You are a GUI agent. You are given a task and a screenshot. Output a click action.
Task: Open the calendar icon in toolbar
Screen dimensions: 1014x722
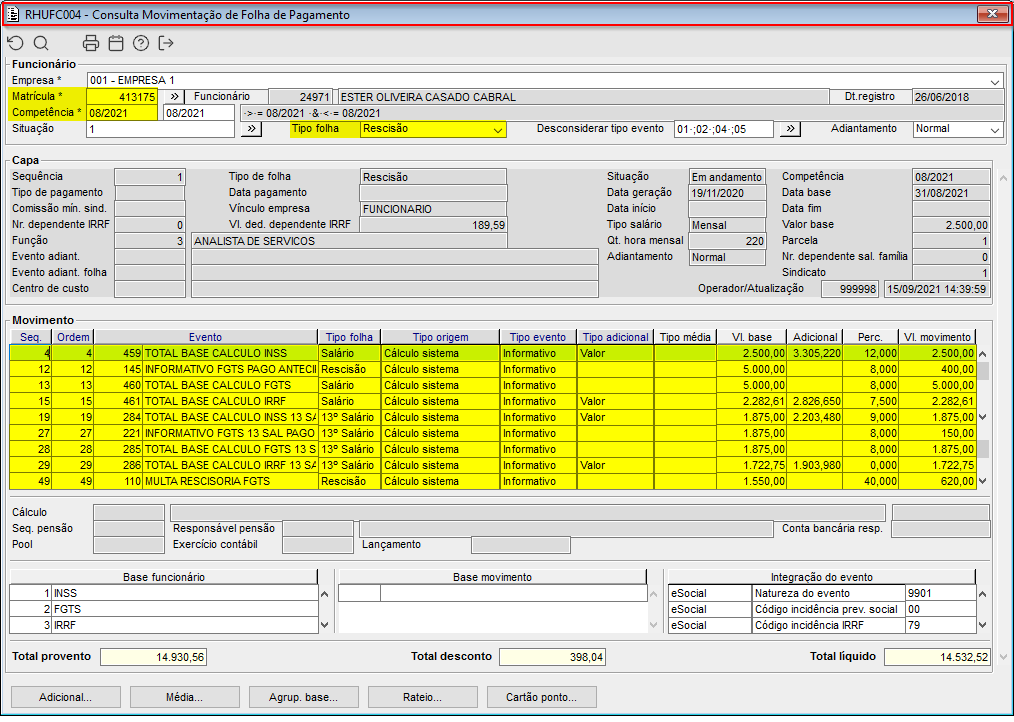116,43
